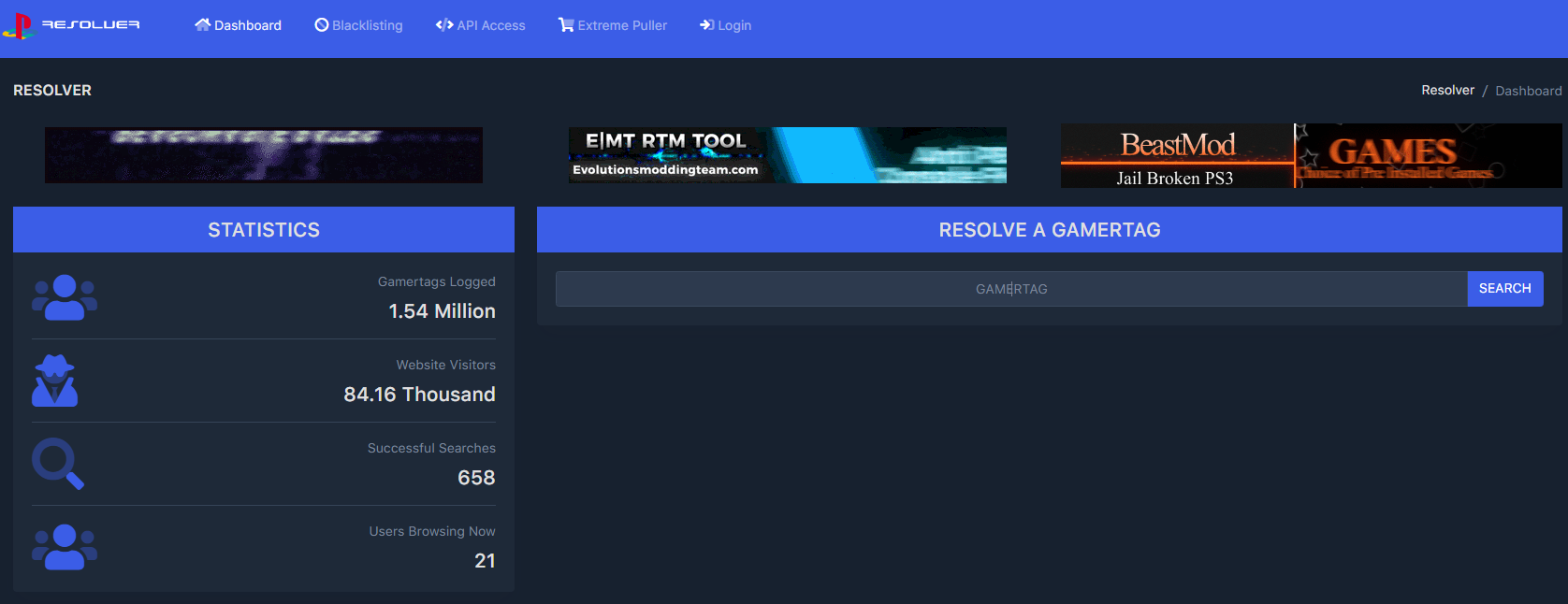Click the Website Visitors spy icon

coord(55,381)
